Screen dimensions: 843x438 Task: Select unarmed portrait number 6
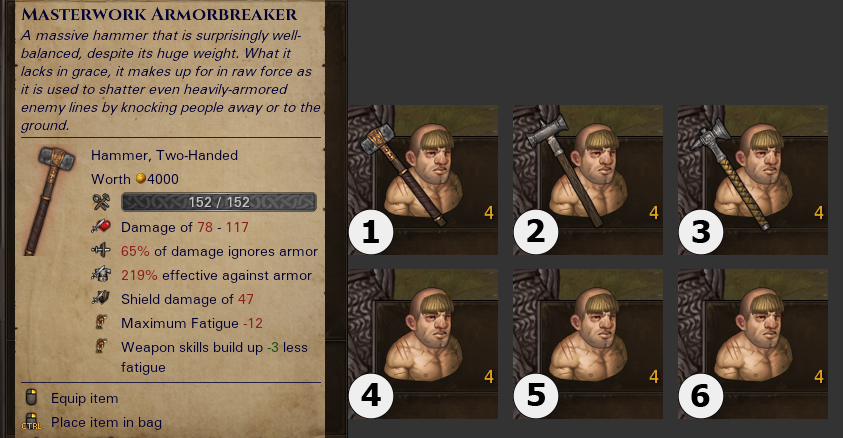[x=753, y=344]
